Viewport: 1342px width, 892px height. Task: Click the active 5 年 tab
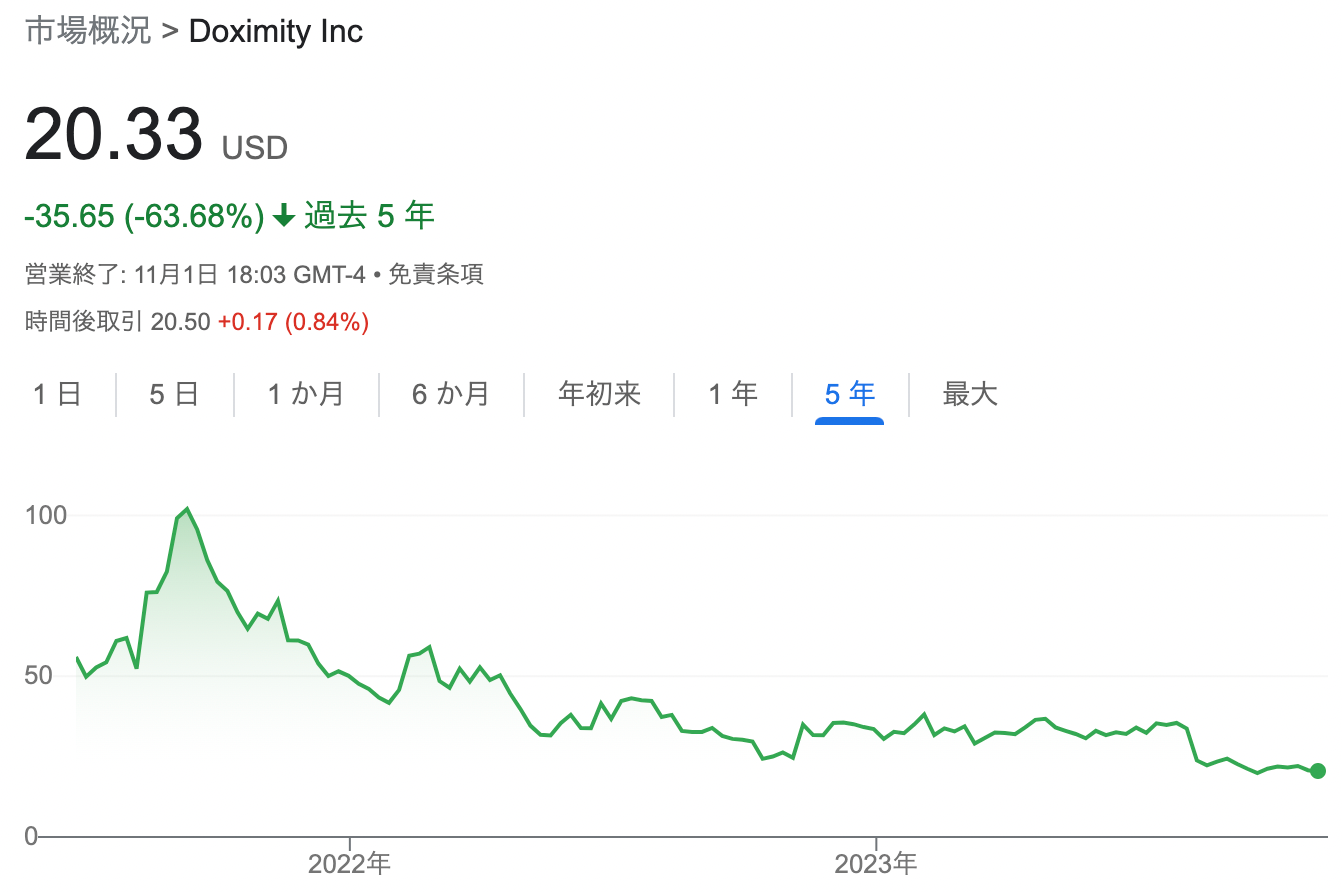click(849, 394)
